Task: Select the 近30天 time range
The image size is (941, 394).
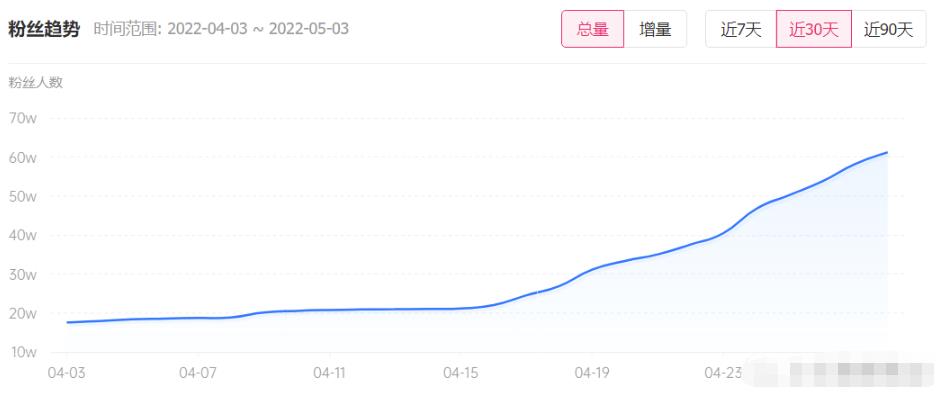Action: tap(813, 29)
